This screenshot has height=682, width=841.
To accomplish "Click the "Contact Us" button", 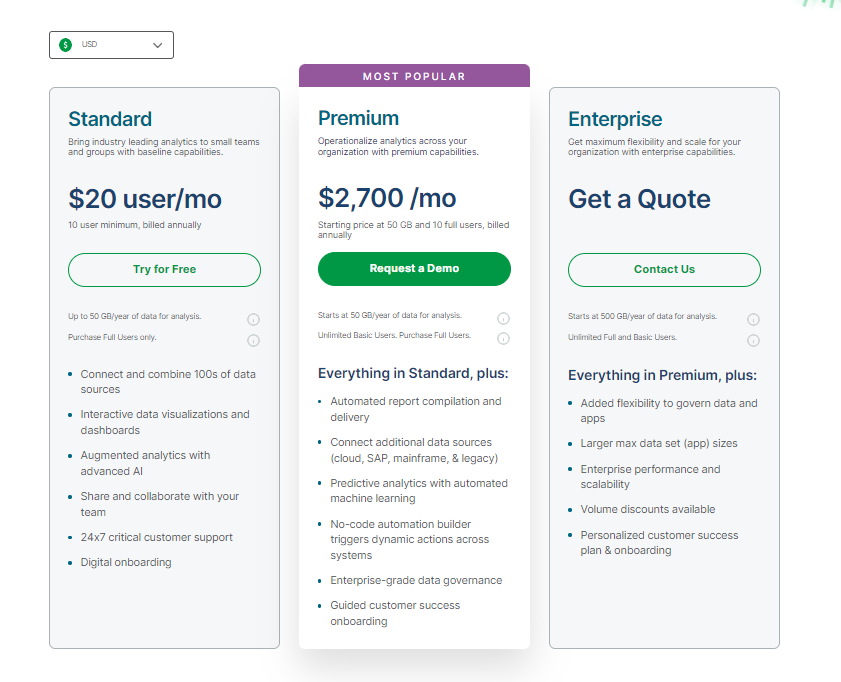I will pyautogui.click(x=664, y=269).
